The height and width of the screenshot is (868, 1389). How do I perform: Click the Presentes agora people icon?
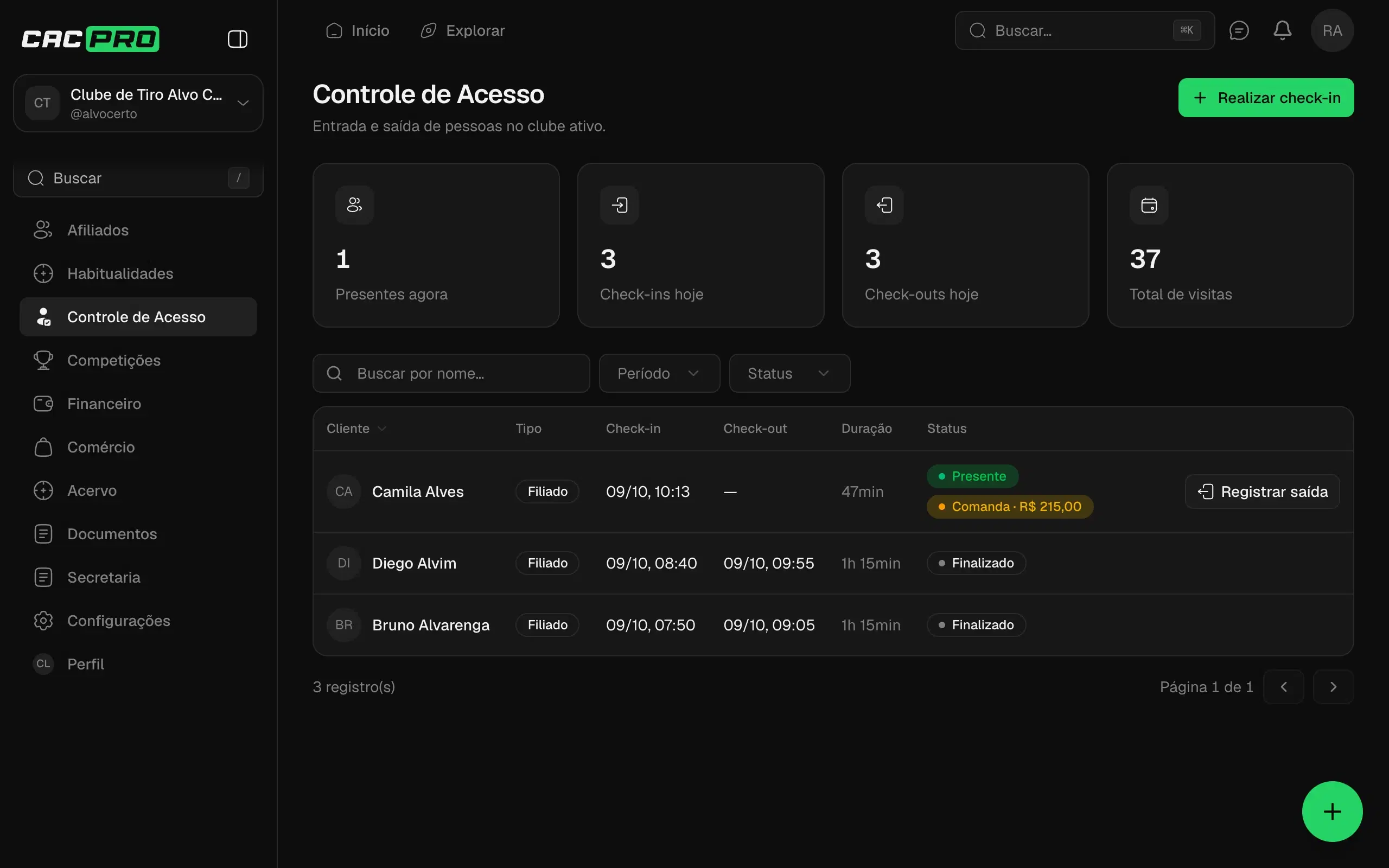tap(355, 205)
